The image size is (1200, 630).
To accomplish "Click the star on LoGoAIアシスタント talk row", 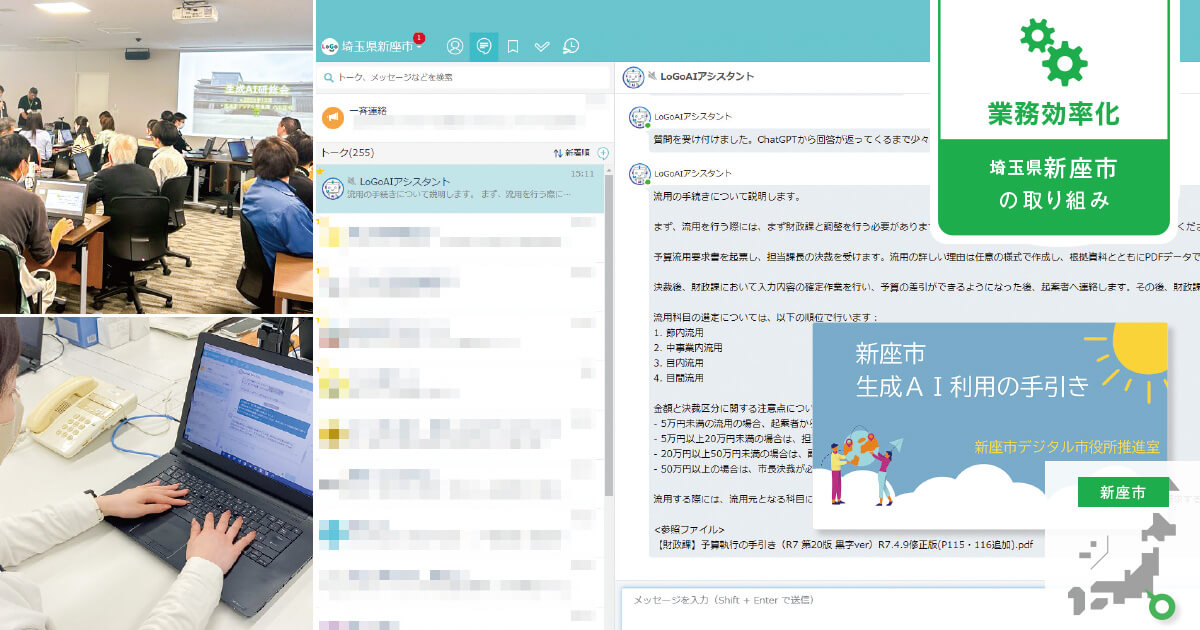I will point(321,170).
